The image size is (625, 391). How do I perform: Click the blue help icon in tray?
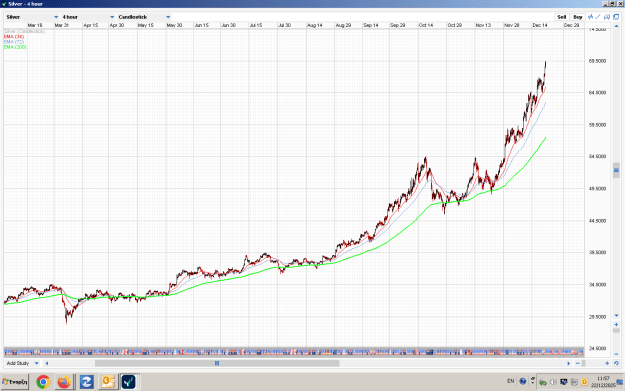523,381
